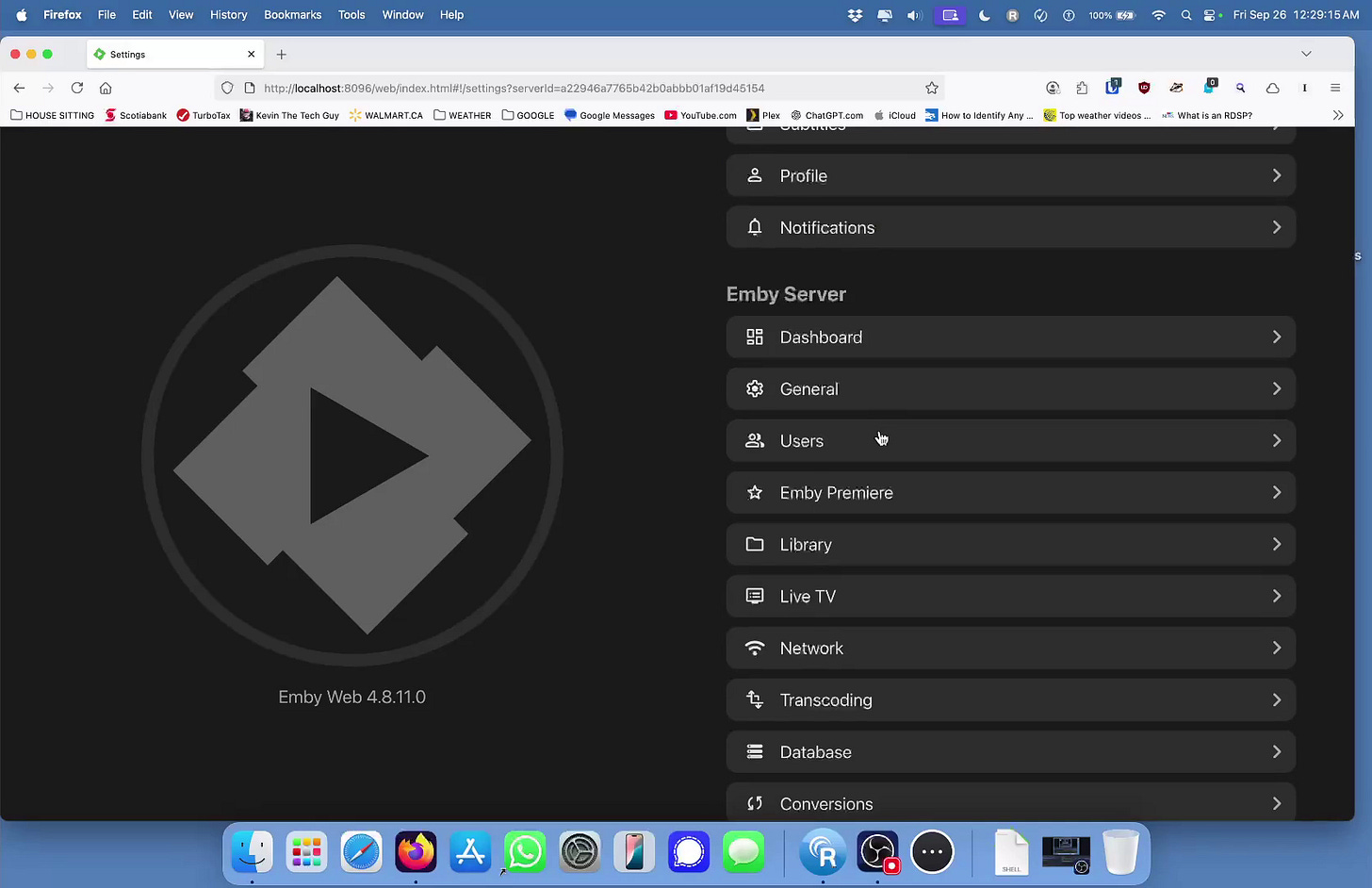Open the Emby Premiere settings

coord(1011,493)
